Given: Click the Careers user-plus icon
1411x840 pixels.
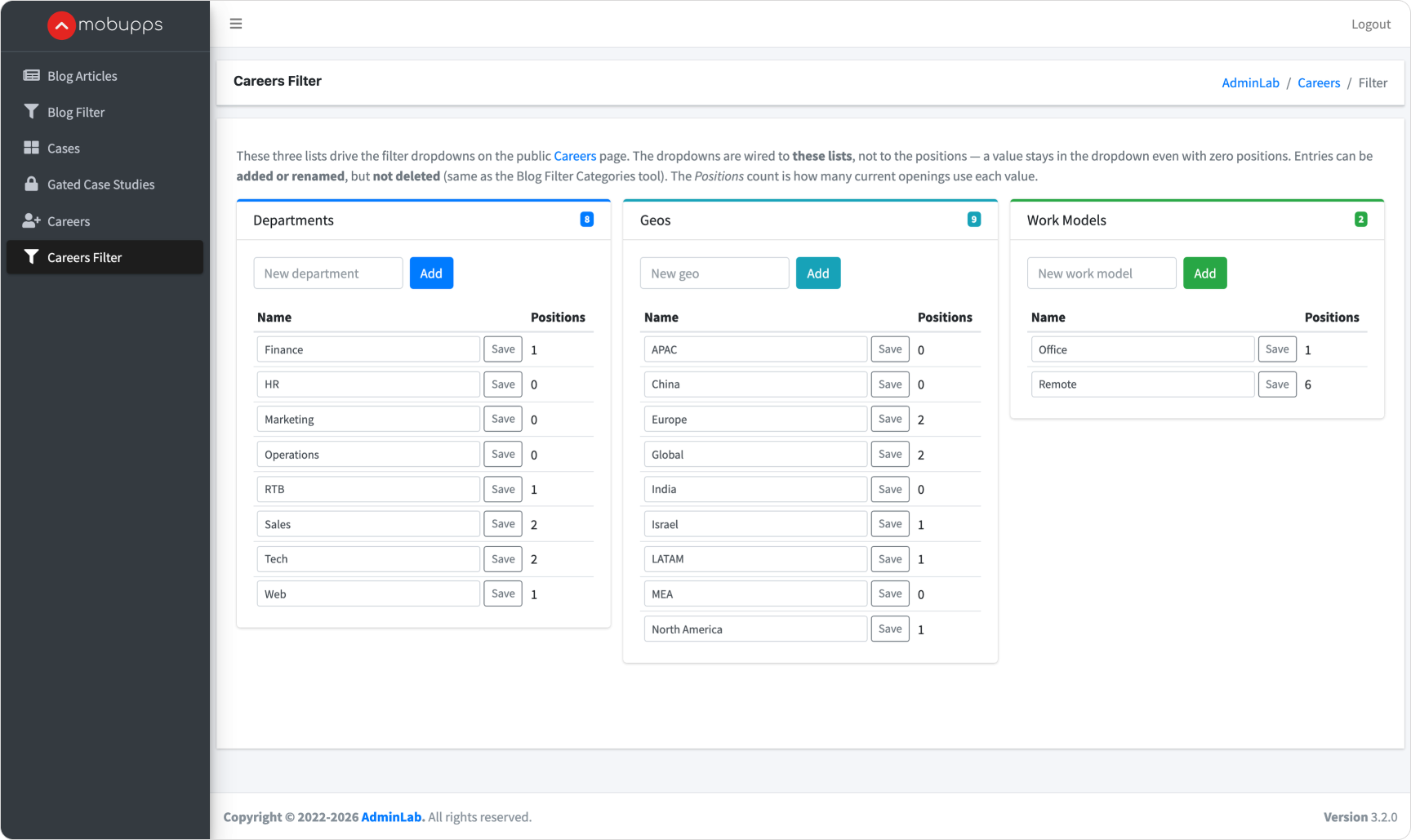Looking at the screenshot, I should (x=31, y=220).
